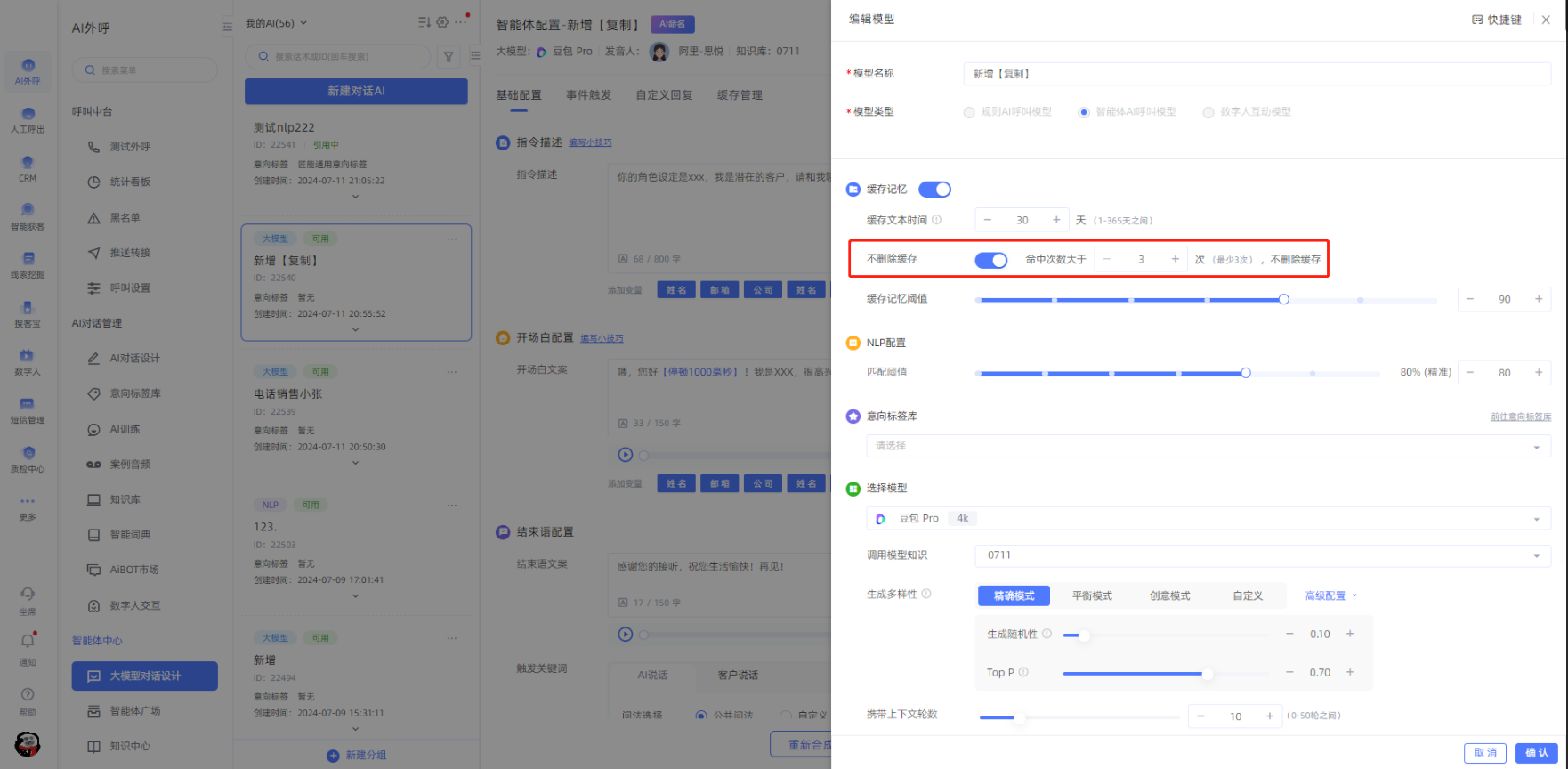Click the 前往意向标签库 link

[1520, 417]
